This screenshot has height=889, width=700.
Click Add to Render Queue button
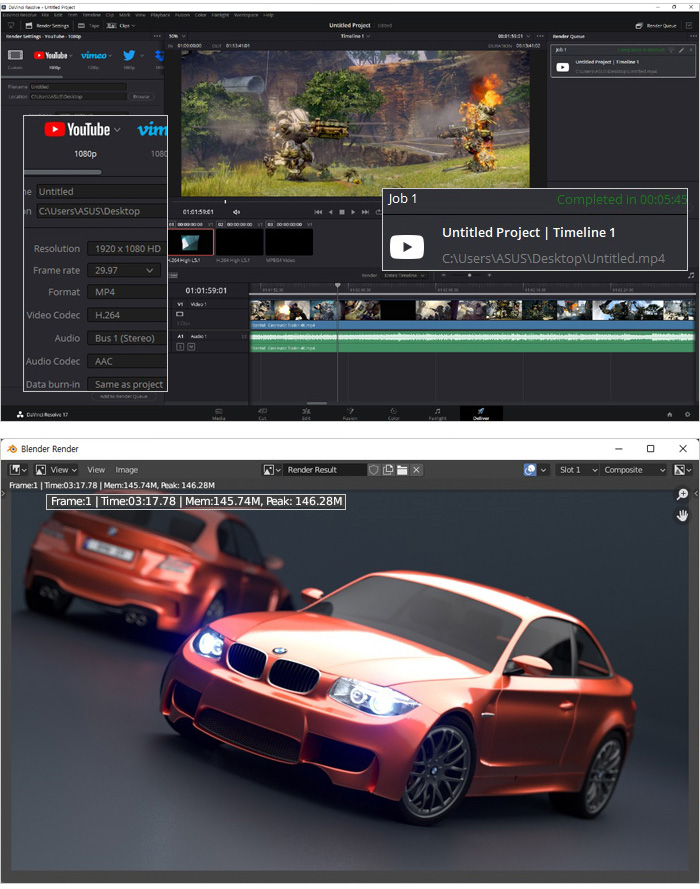click(124, 396)
